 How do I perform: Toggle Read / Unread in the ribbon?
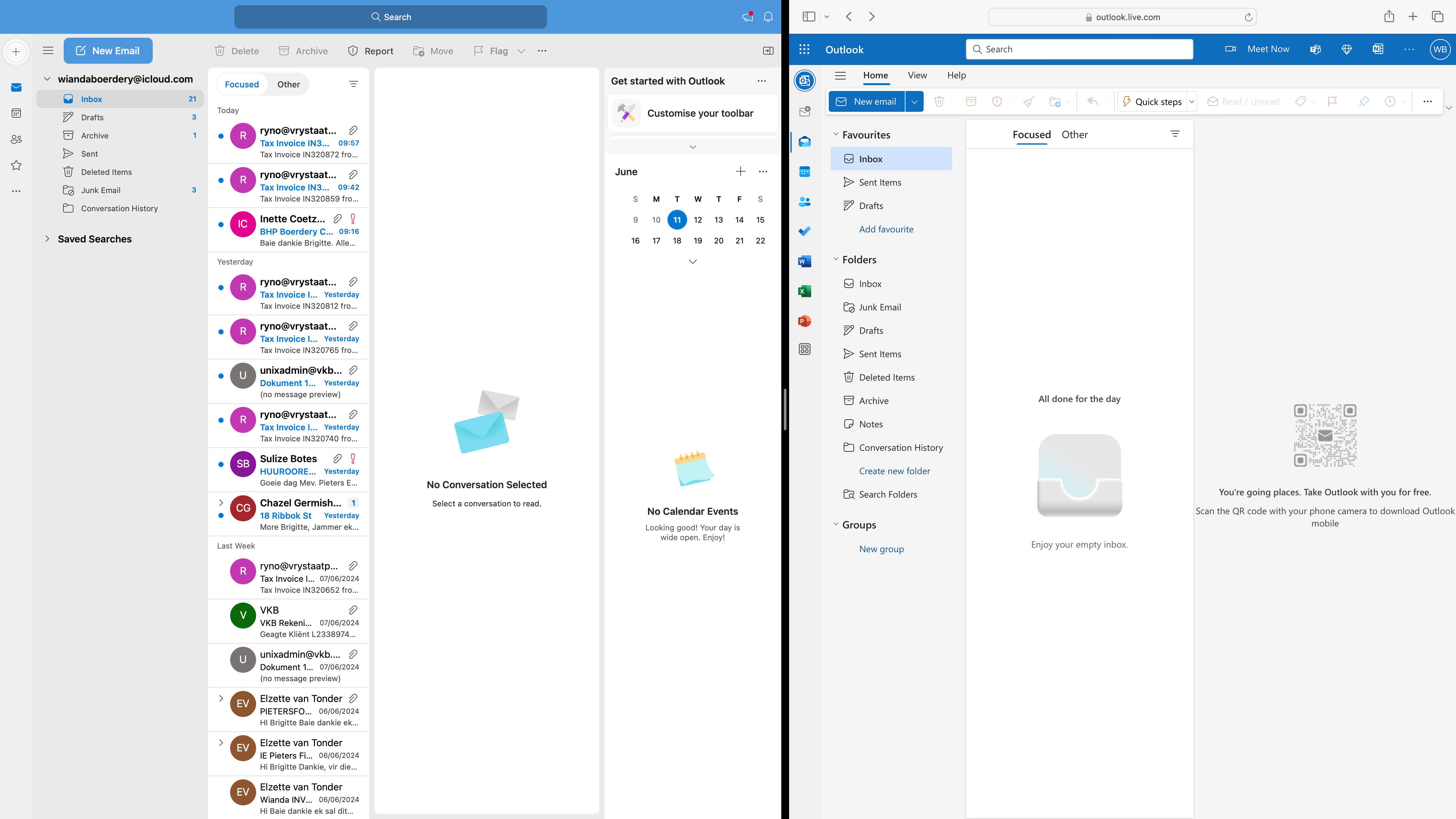coord(1243,101)
